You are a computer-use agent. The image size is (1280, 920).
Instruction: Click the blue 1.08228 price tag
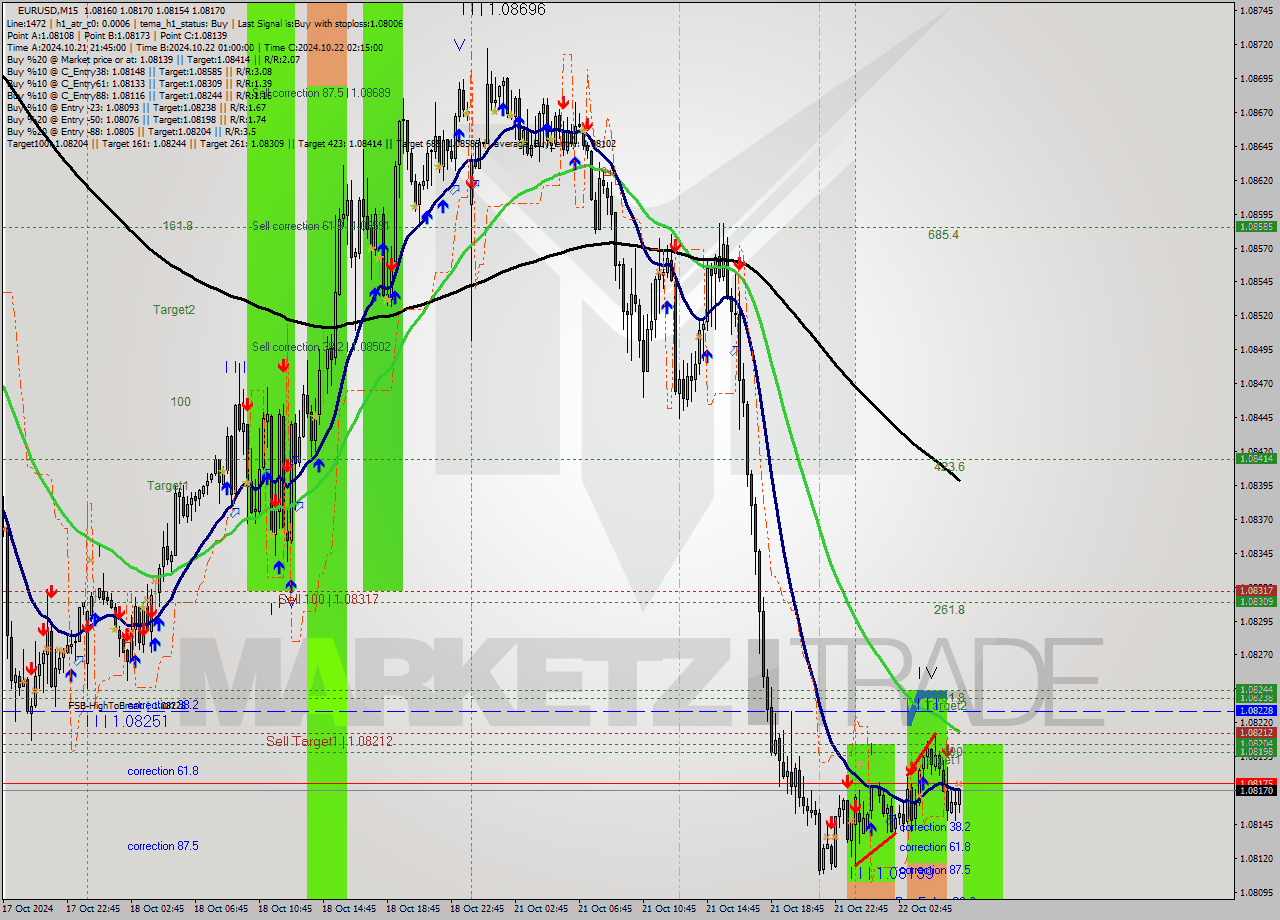tap(1258, 711)
